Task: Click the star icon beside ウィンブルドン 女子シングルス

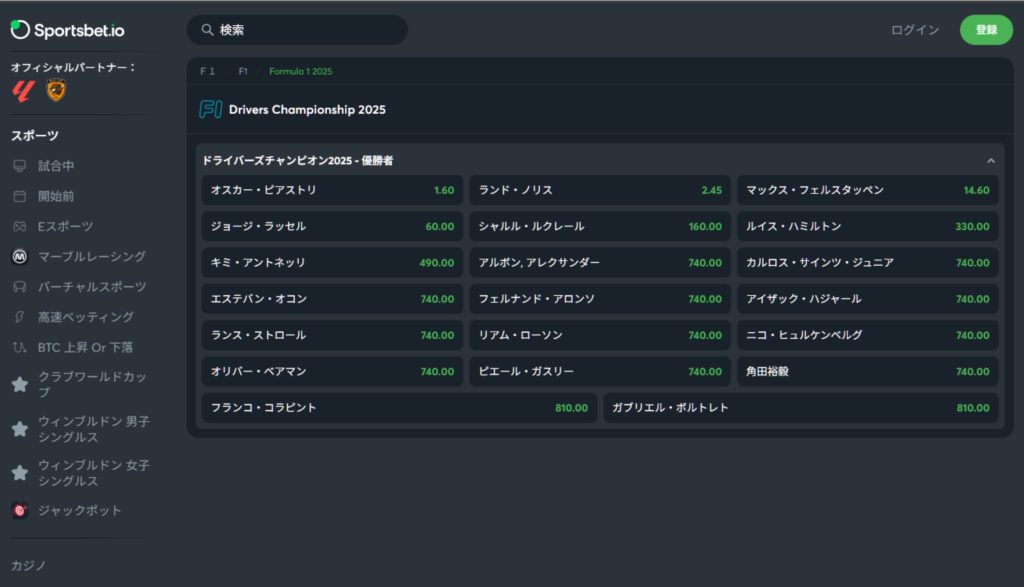Action: tap(20, 473)
